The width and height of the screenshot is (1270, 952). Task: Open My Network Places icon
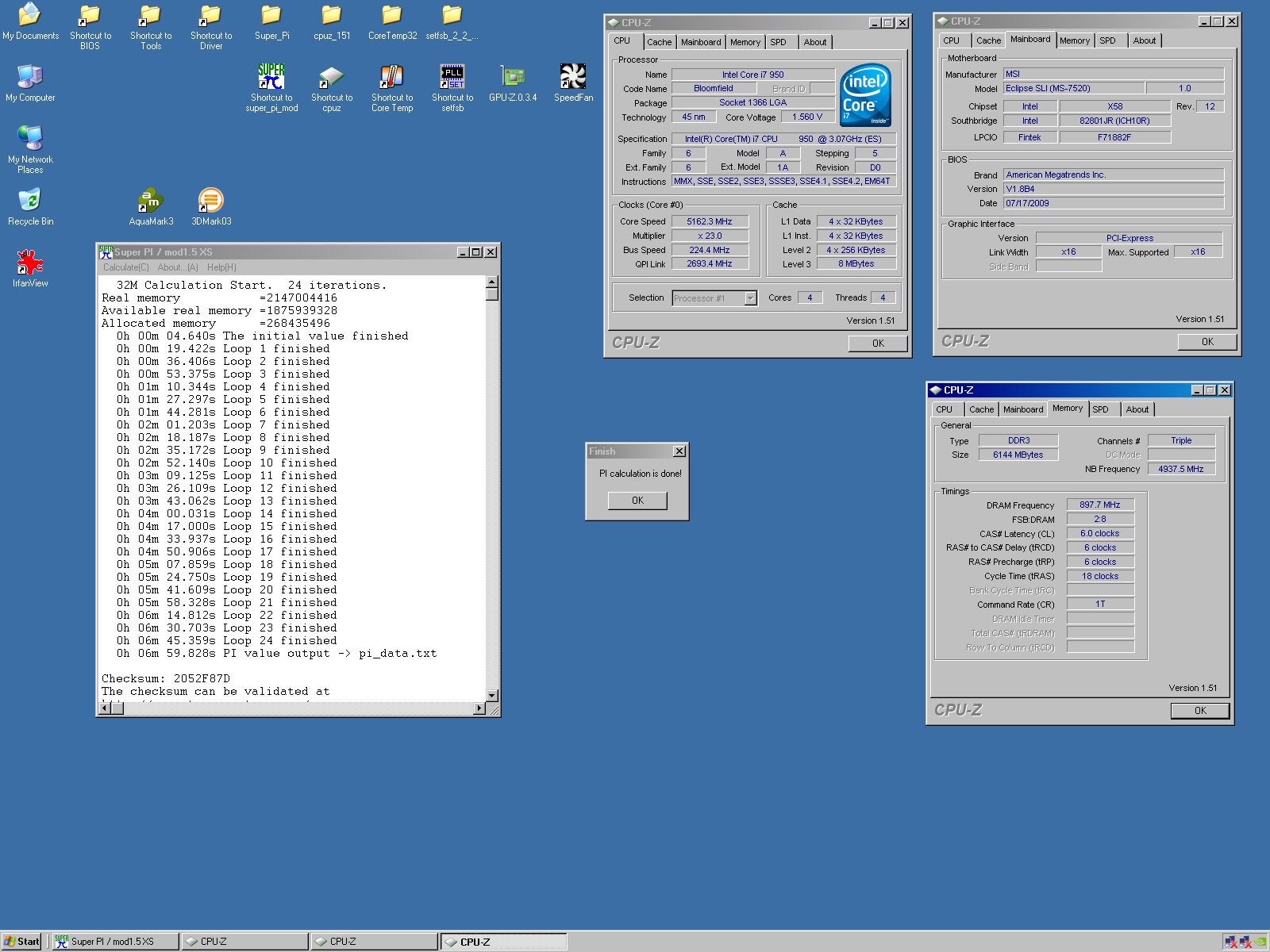pos(30,150)
